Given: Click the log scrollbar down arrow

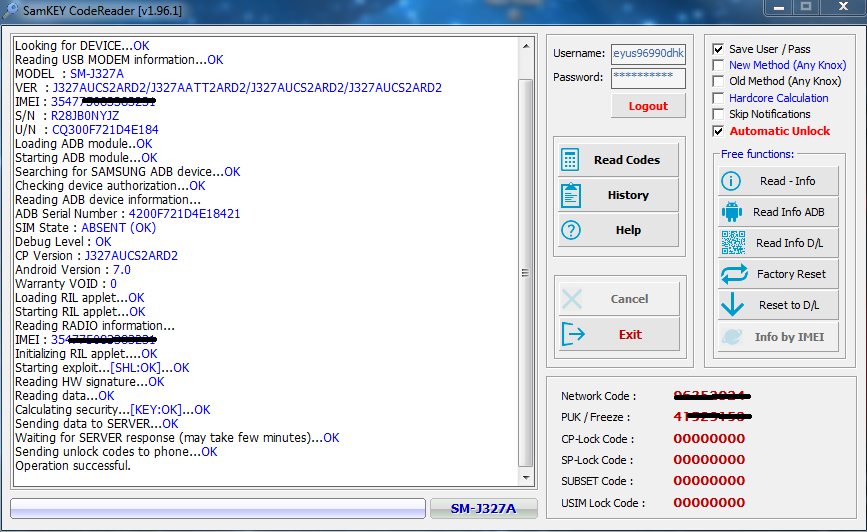Looking at the screenshot, I should (x=526, y=478).
